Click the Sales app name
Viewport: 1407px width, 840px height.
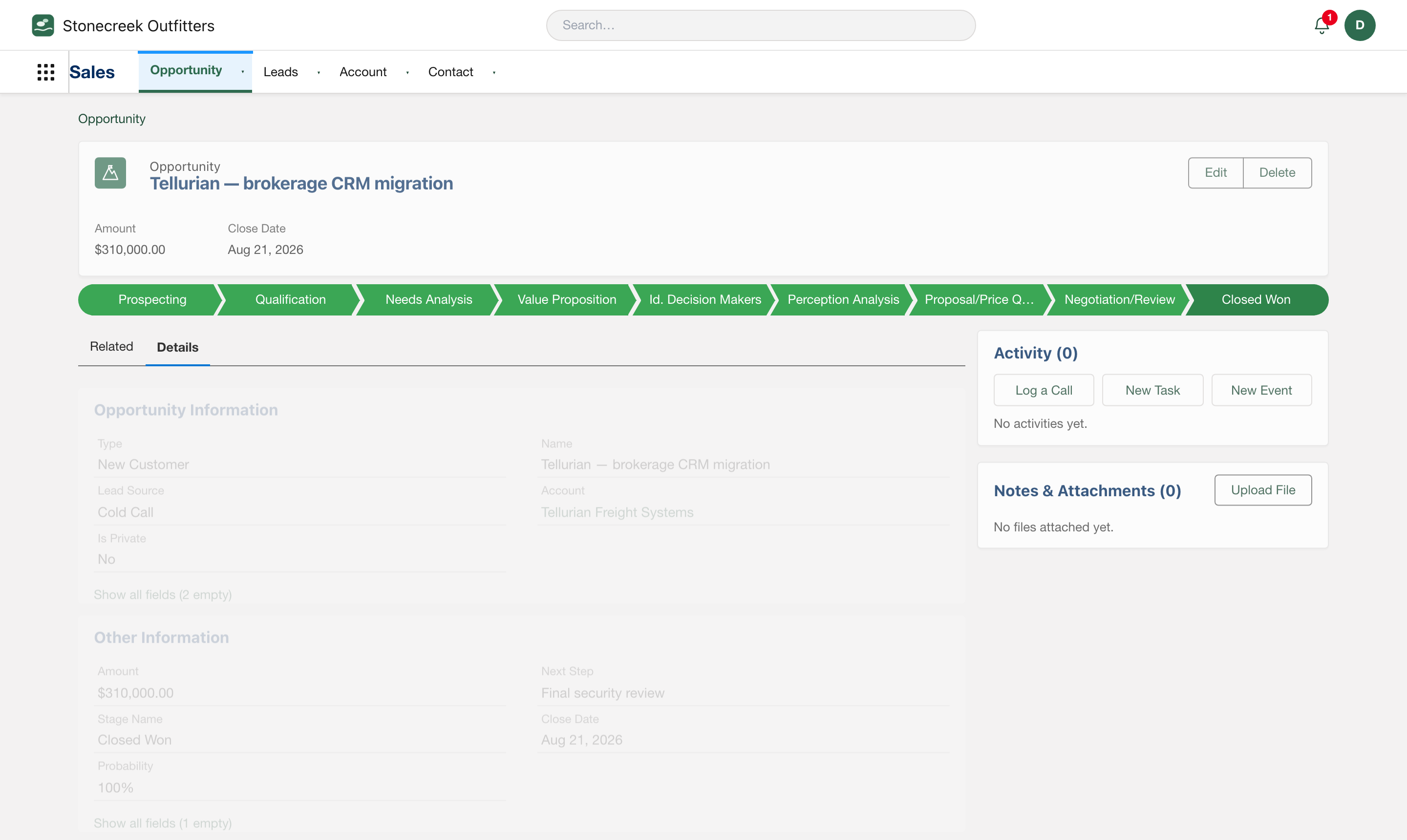coord(92,72)
